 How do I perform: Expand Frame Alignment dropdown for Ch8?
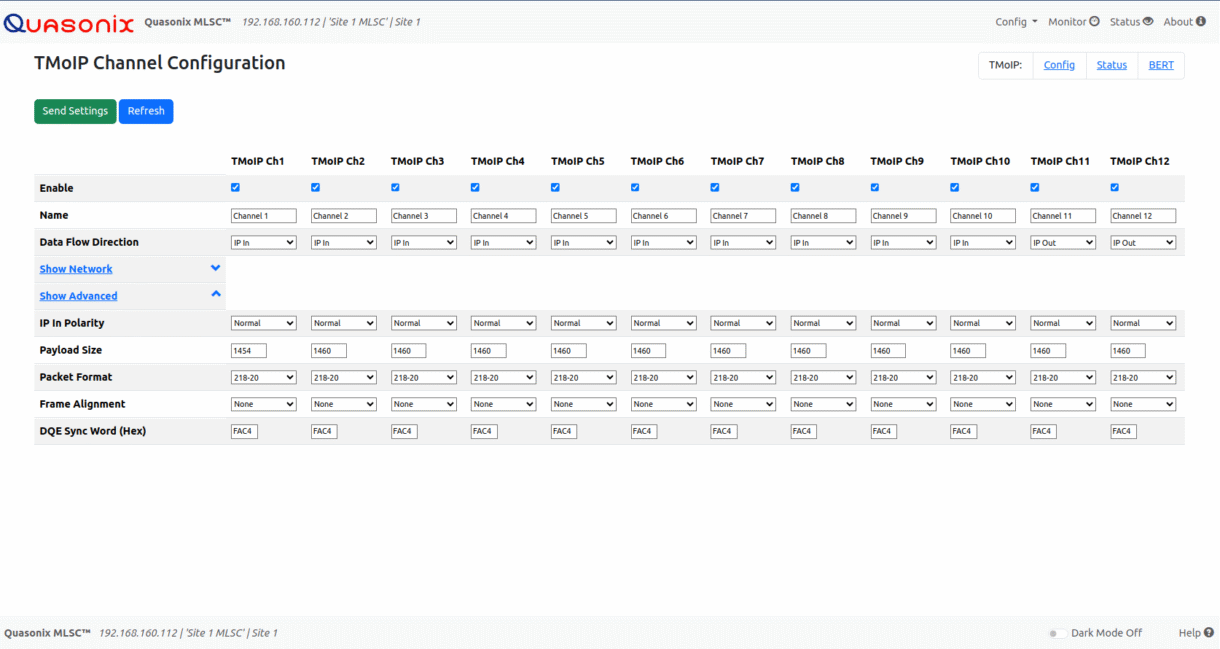(823, 404)
